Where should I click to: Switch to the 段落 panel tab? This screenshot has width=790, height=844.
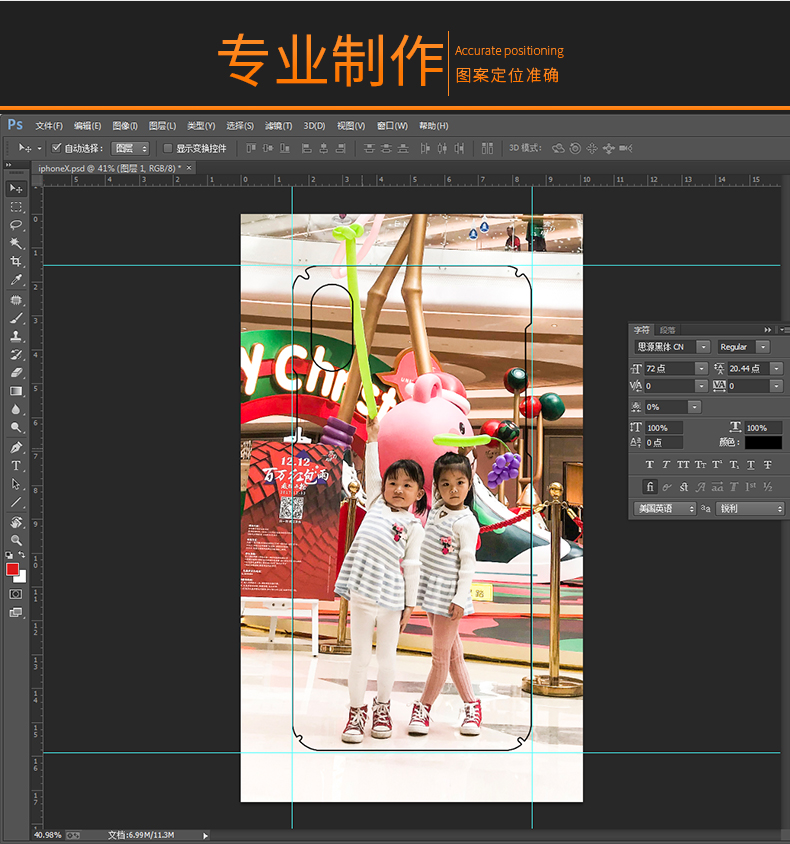tap(668, 329)
